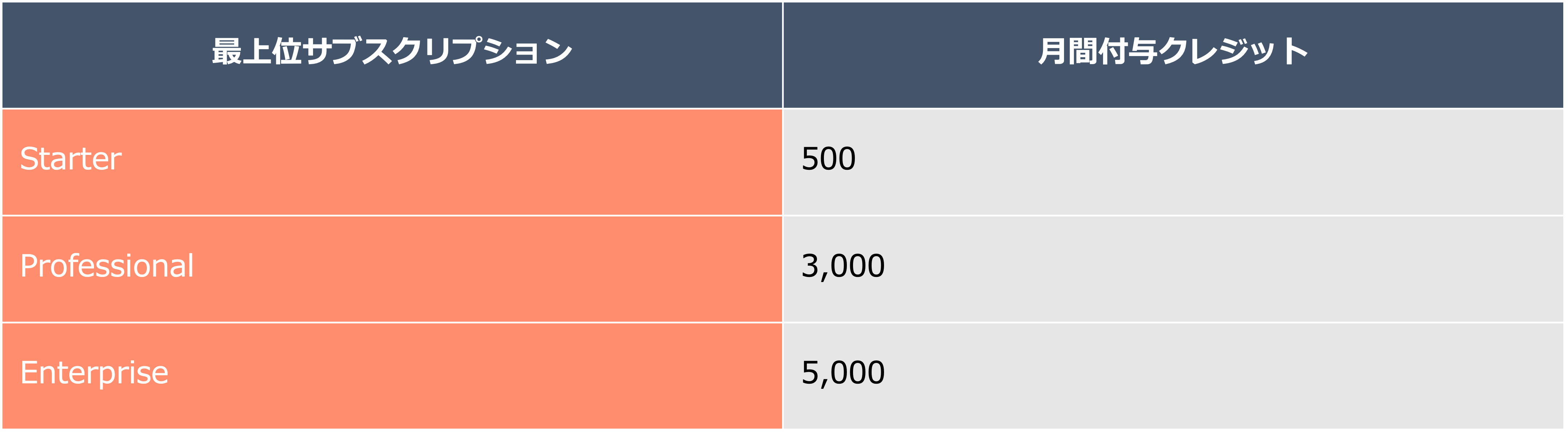
Task: Click the orange cell containing Starter
Action: click(392, 162)
